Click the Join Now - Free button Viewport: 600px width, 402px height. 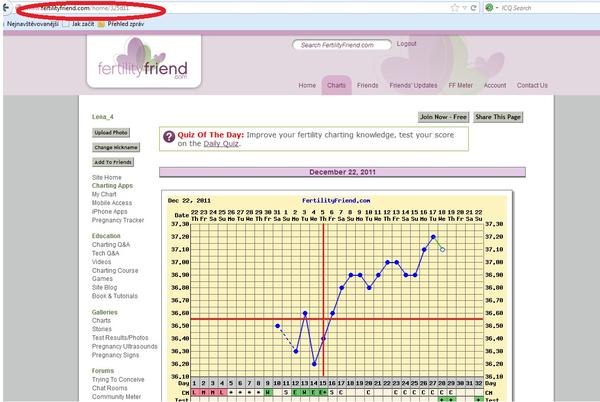[x=443, y=117]
